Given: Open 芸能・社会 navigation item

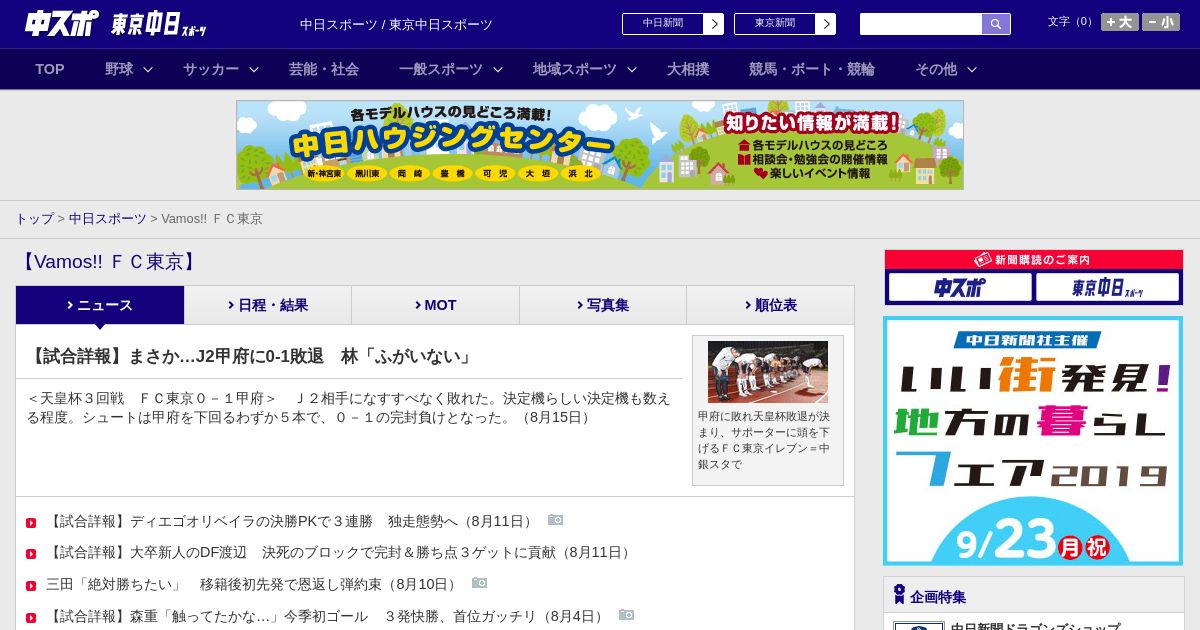Looking at the screenshot, I should (324, 69).
